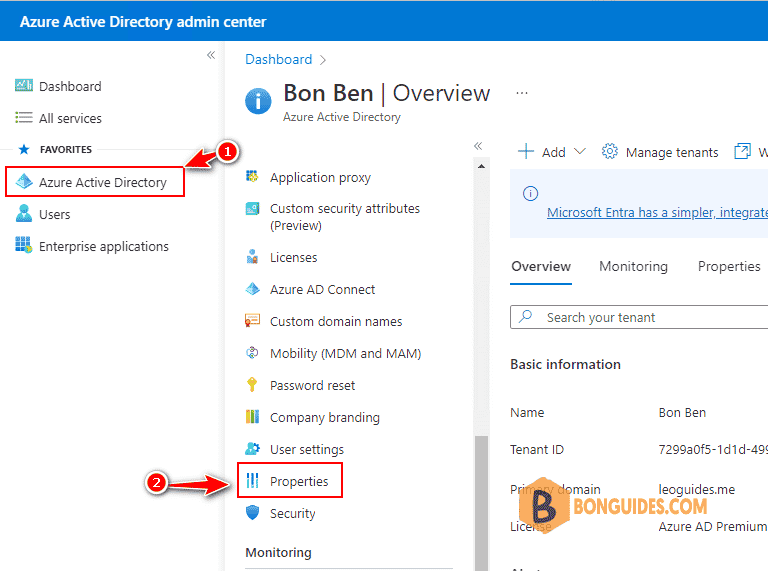Click the Name value Bon Ben
The image size is (768, 571).
coord(682,412)
